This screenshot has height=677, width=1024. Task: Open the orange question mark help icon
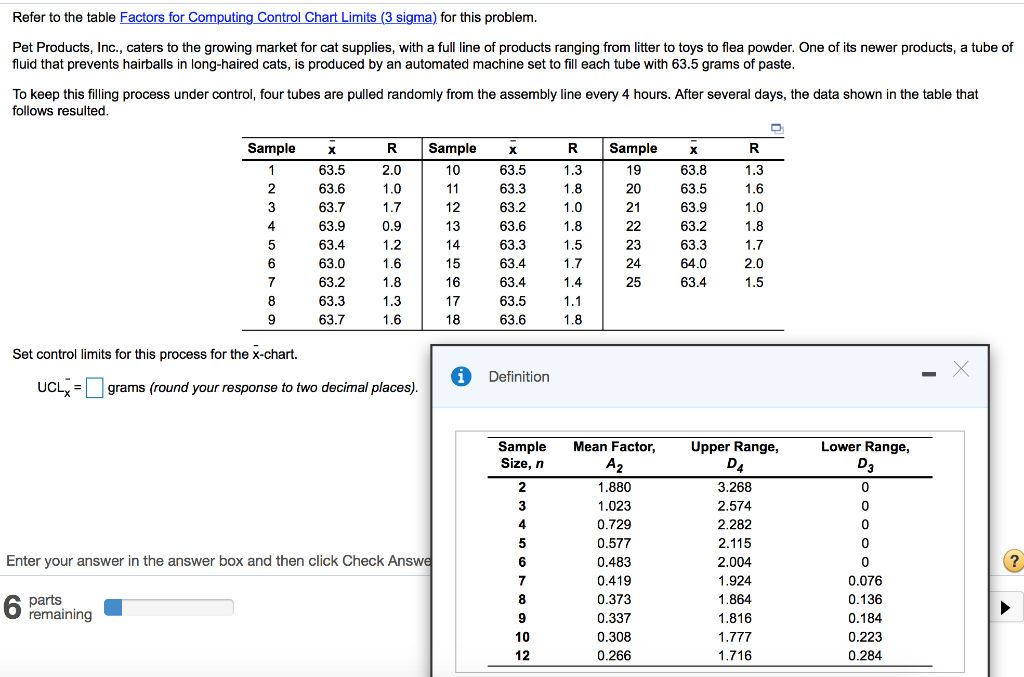(1013, 561)
